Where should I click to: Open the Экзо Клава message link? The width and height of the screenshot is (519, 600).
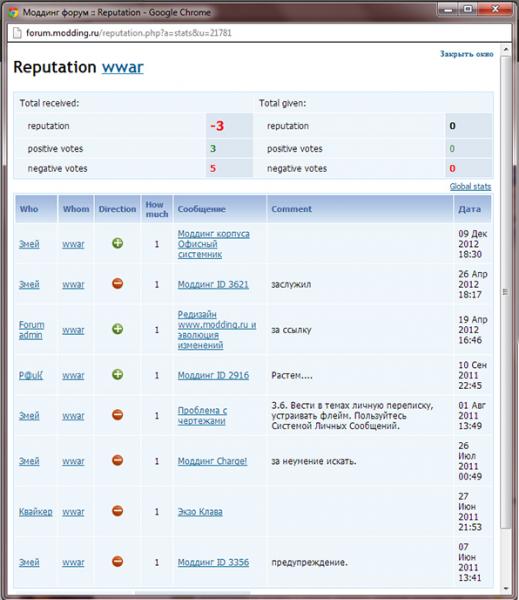tap(200, 512)
